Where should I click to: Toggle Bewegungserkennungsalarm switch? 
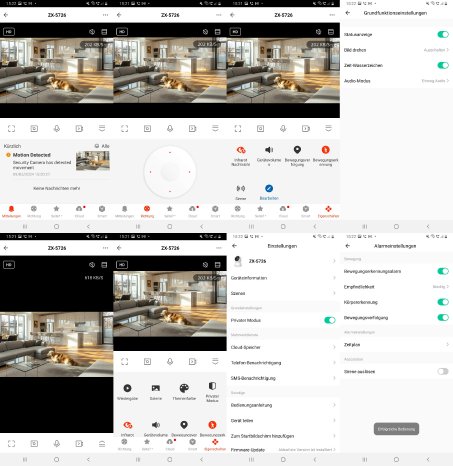(443, 271)
